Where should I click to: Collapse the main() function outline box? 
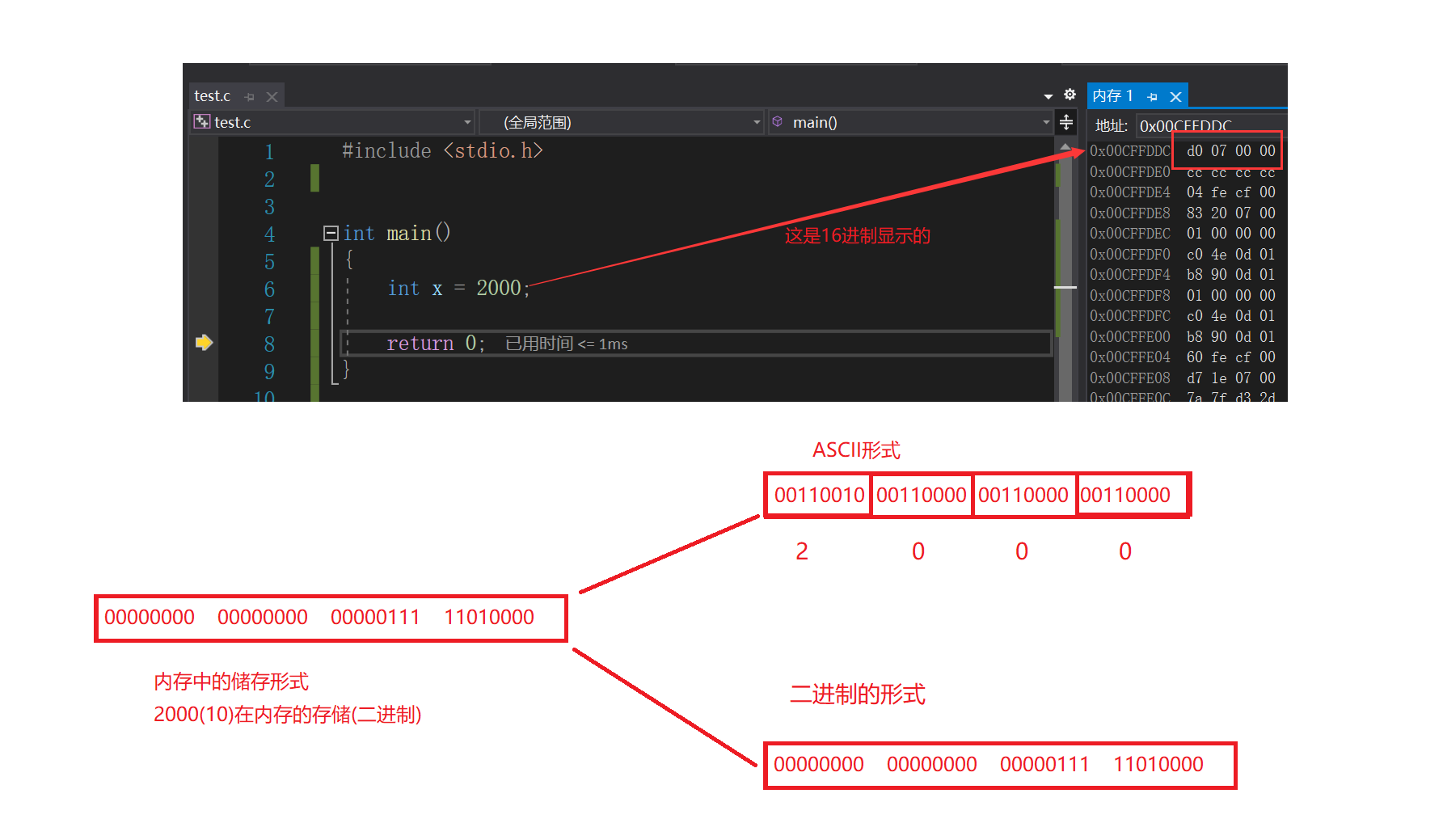pyautogui.click(x=330, y=234)
